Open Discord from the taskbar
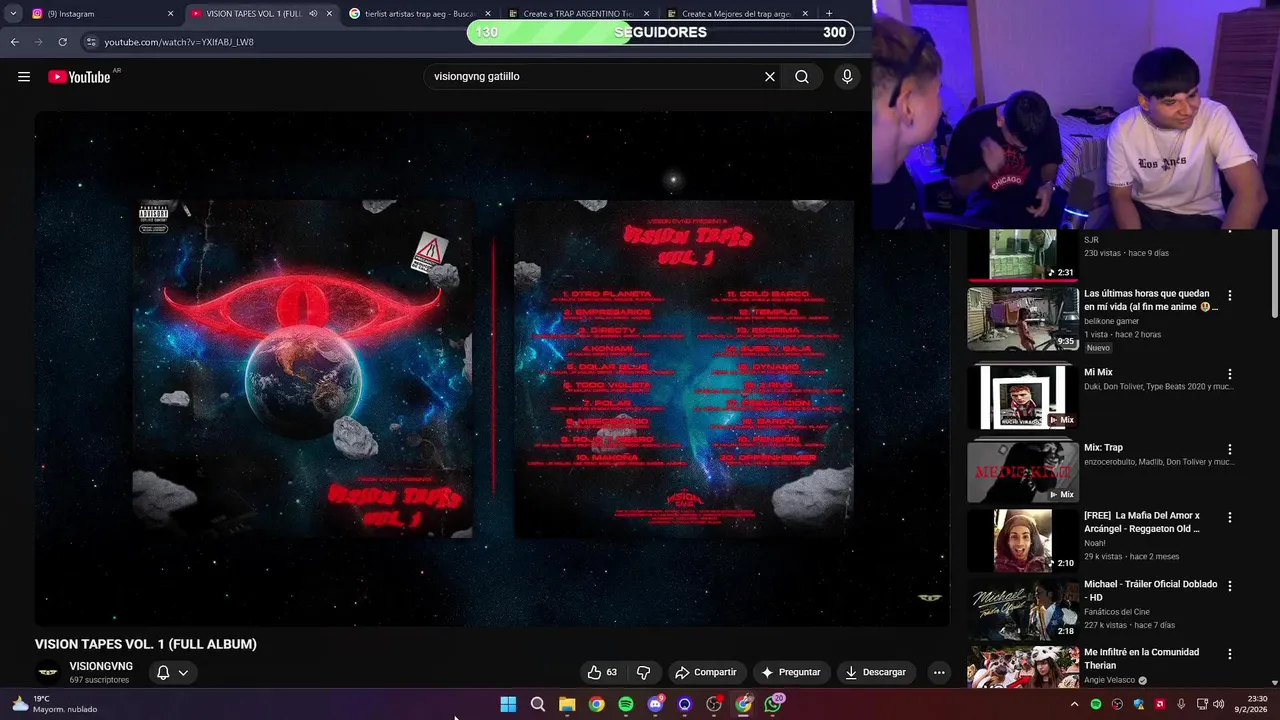The height and width of the screenshot is (720, 1280). coord(655,704)
